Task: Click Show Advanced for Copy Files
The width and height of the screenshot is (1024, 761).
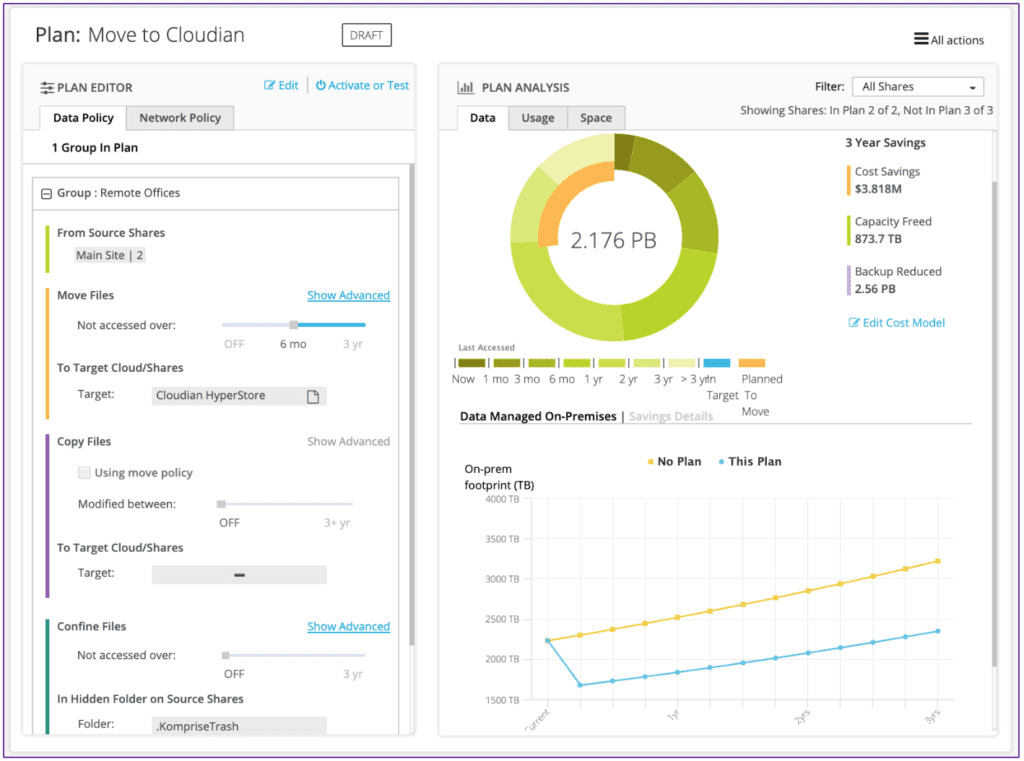Action: pos(349,442)
